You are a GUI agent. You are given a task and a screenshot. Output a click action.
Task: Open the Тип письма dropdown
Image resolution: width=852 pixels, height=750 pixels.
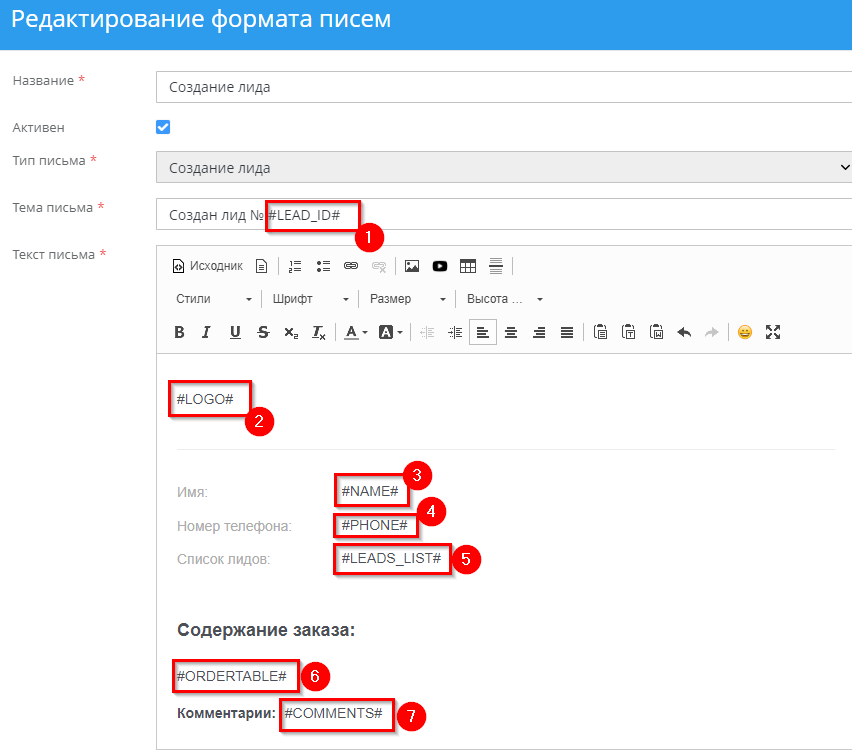504,167
